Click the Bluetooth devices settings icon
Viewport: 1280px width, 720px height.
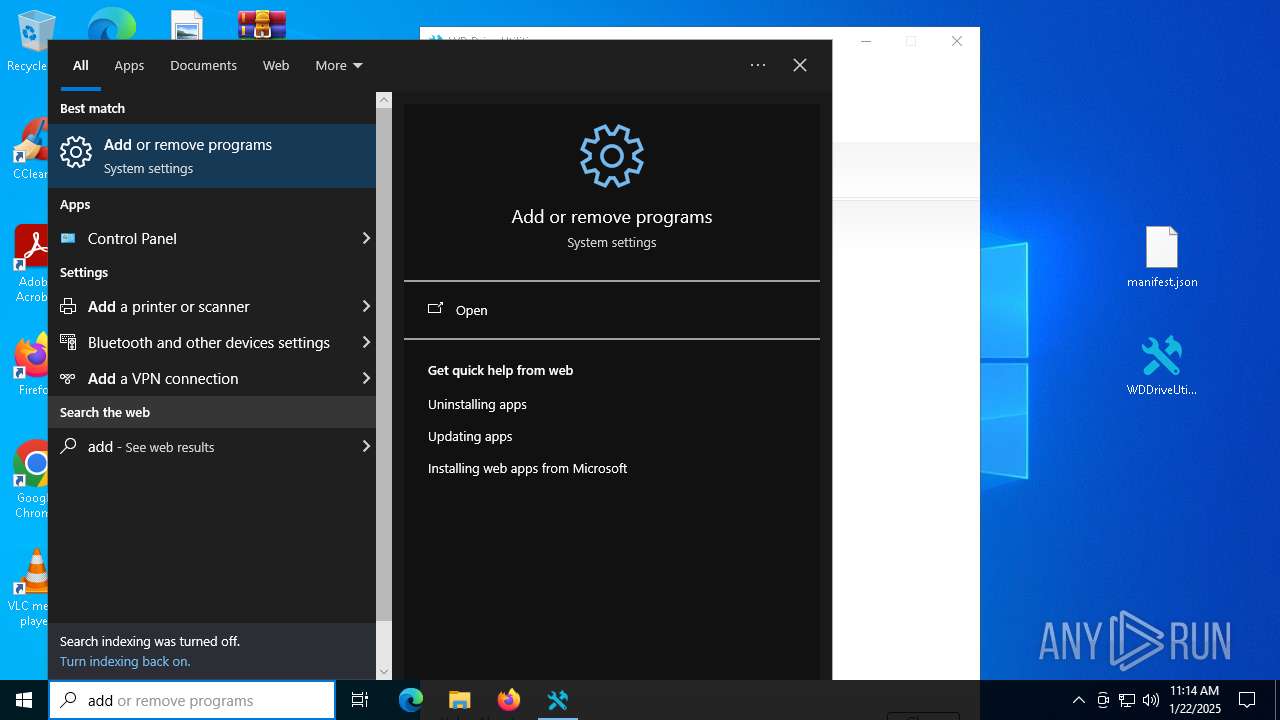point(68,342)
